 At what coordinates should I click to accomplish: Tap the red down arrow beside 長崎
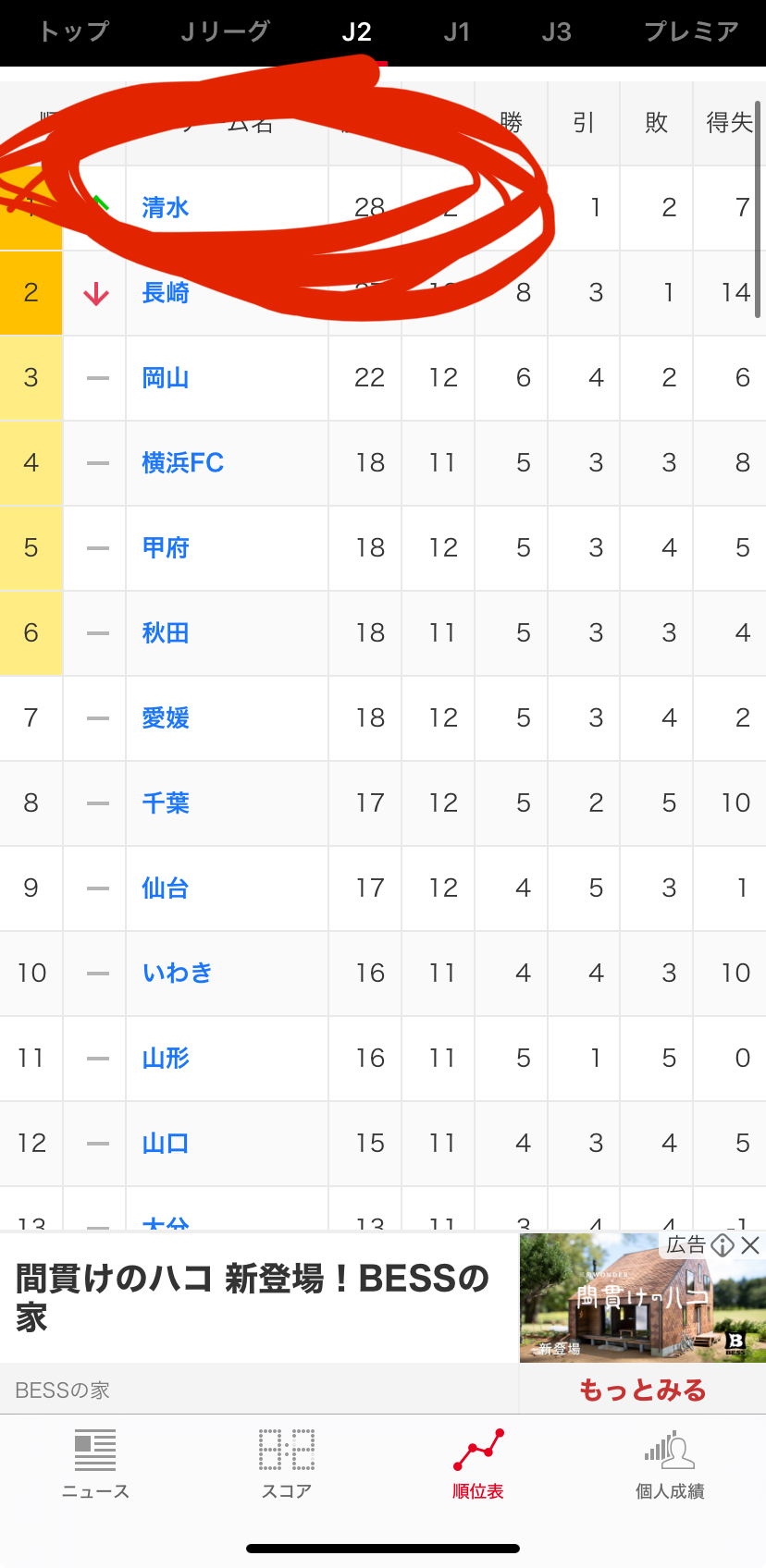96,294
